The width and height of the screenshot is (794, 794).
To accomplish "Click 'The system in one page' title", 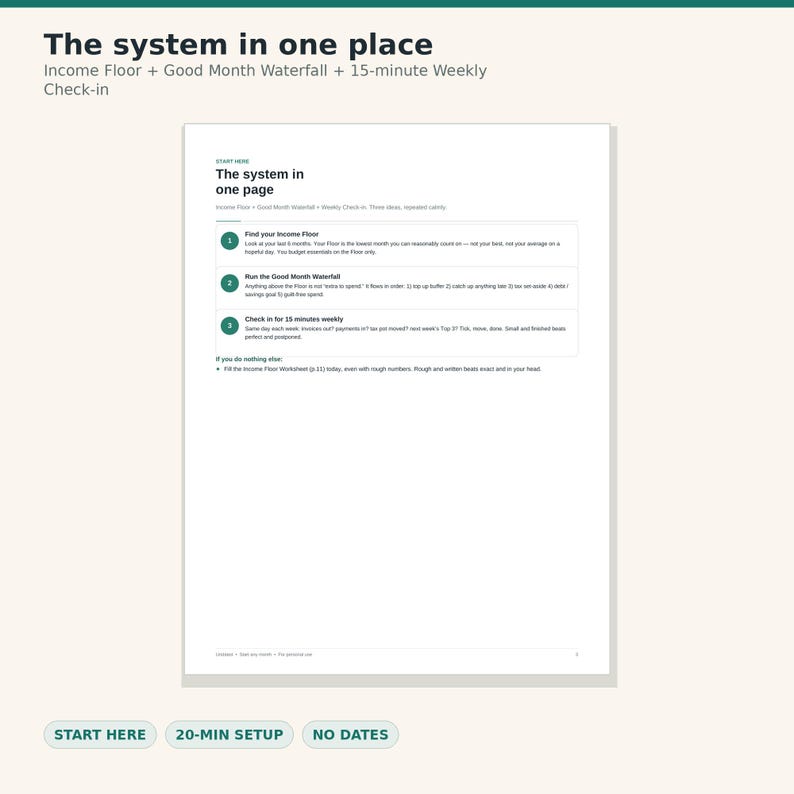I will (x=260, y=182).
